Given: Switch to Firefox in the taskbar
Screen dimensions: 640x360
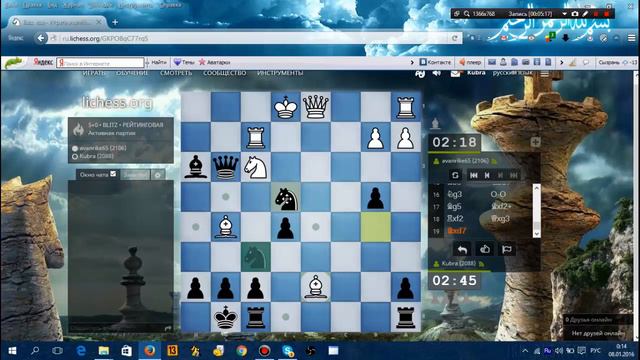Looking at the screenshot, I should [149, 351].
